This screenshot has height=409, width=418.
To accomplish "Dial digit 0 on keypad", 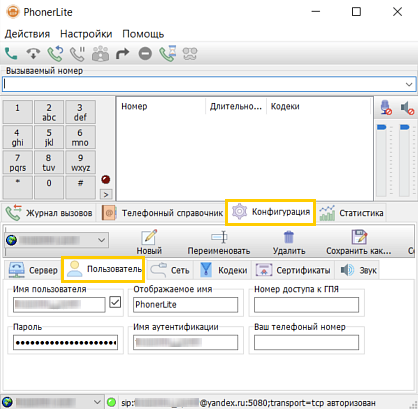I will pos(49,187).
